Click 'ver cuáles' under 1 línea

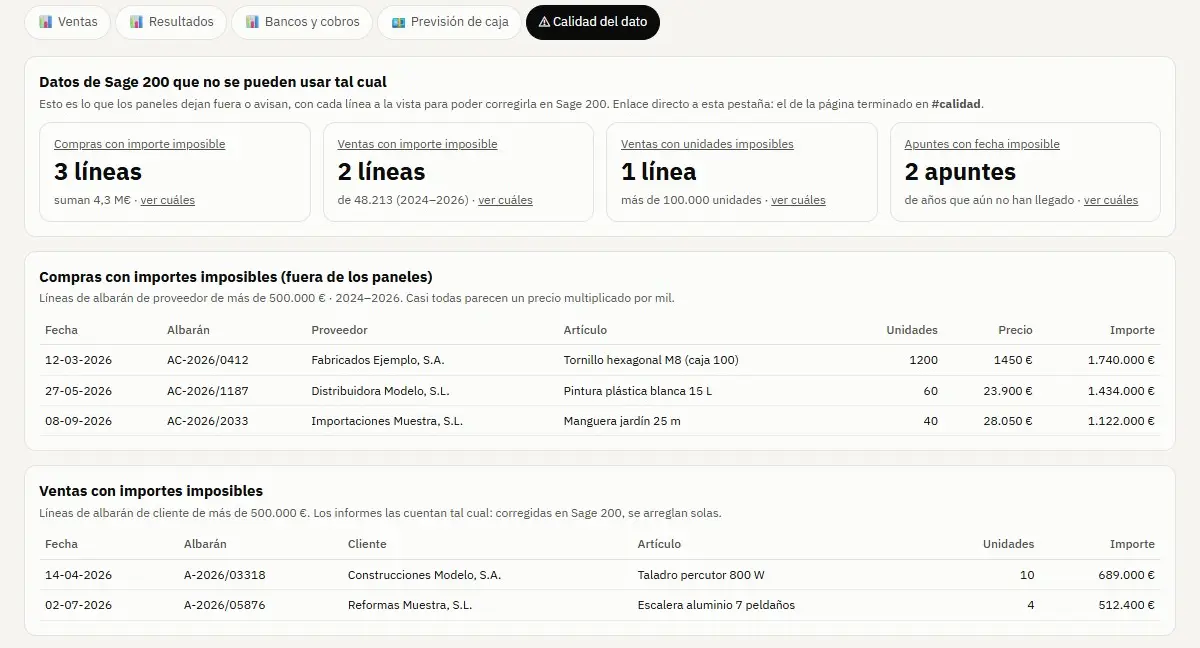[798, 200]
